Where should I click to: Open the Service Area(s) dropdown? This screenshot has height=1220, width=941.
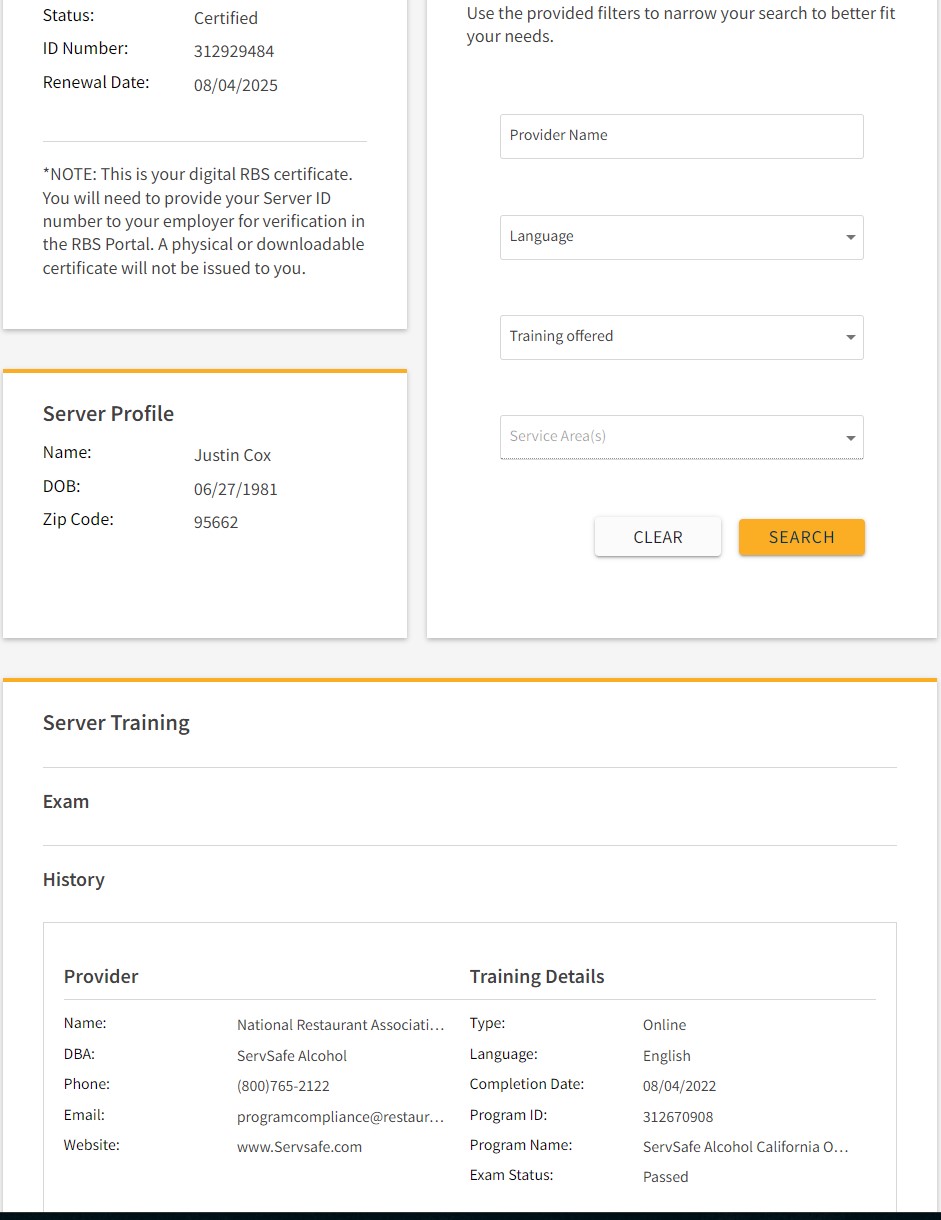[681, 437]
